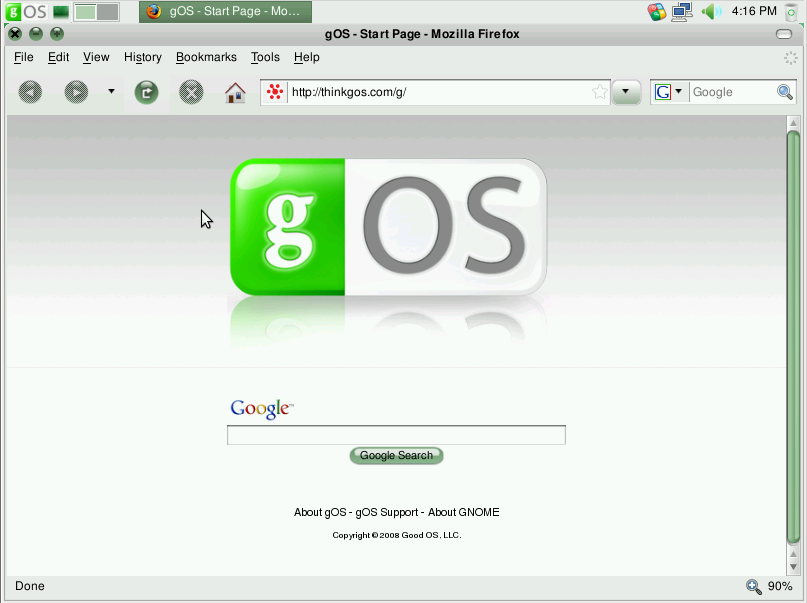
Task: Switch to the second workspace
Action: pos(108,12)
